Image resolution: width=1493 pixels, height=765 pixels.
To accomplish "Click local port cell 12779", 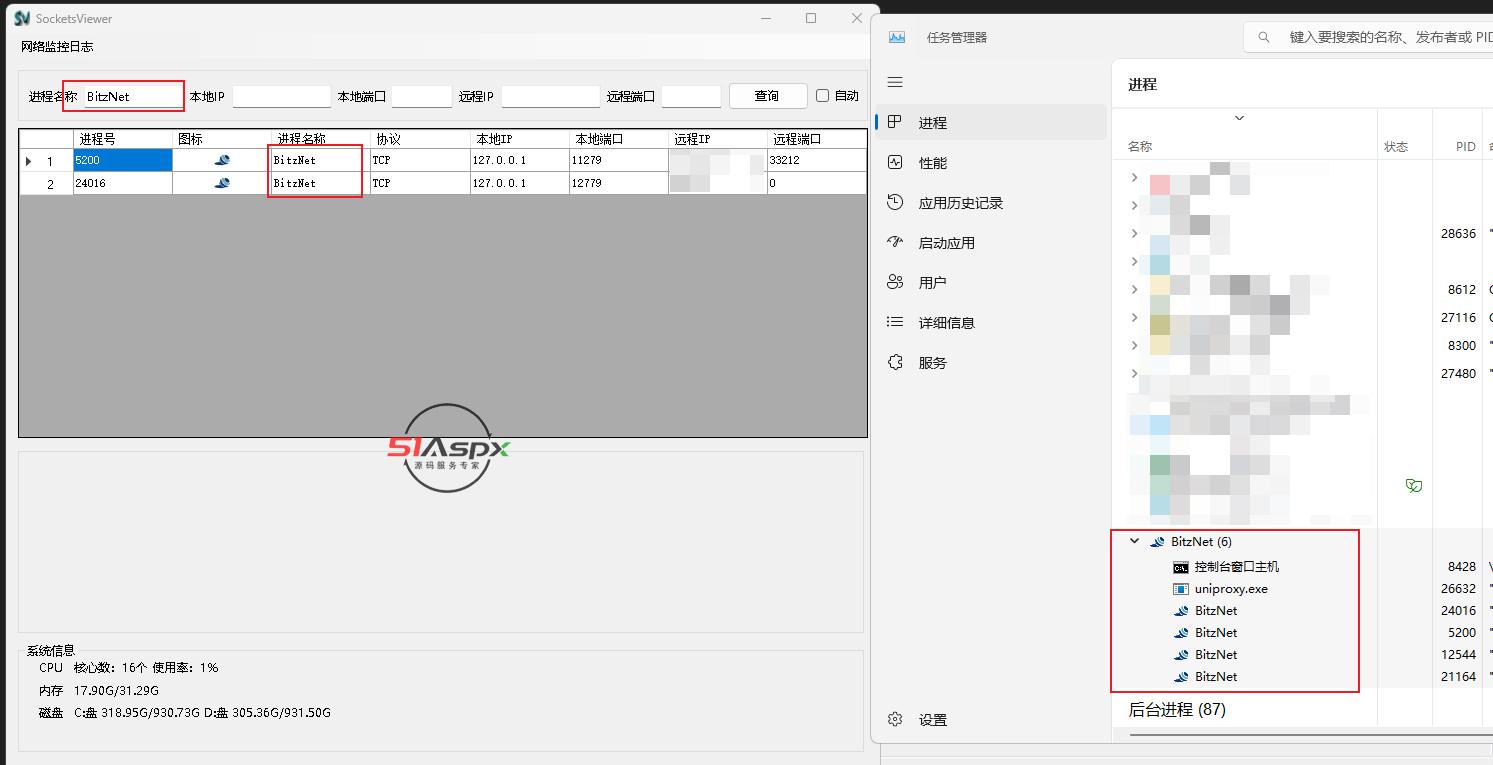I will pos(619,183).
